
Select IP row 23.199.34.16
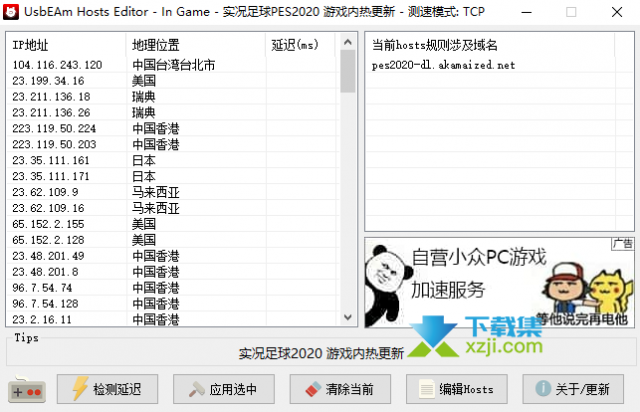click(x=173, y=81)
